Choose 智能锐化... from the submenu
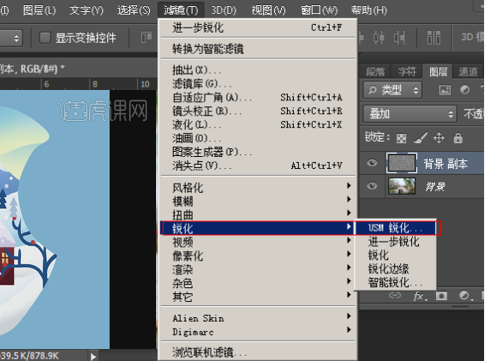Image resolution: width=485 pixels, height=361 pixels. (396, 282)
